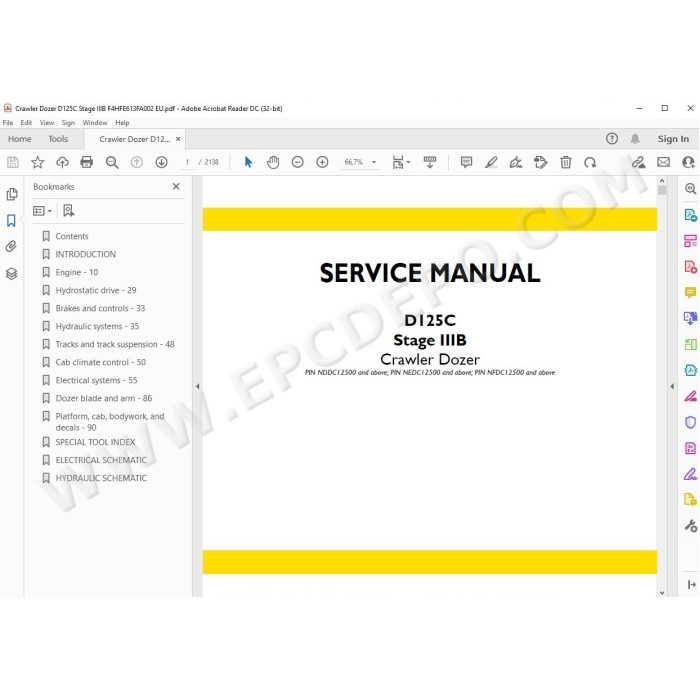Click the Save file icon
Image resolution: width=700 pixels, height=700 pixels.
point(13,162)
